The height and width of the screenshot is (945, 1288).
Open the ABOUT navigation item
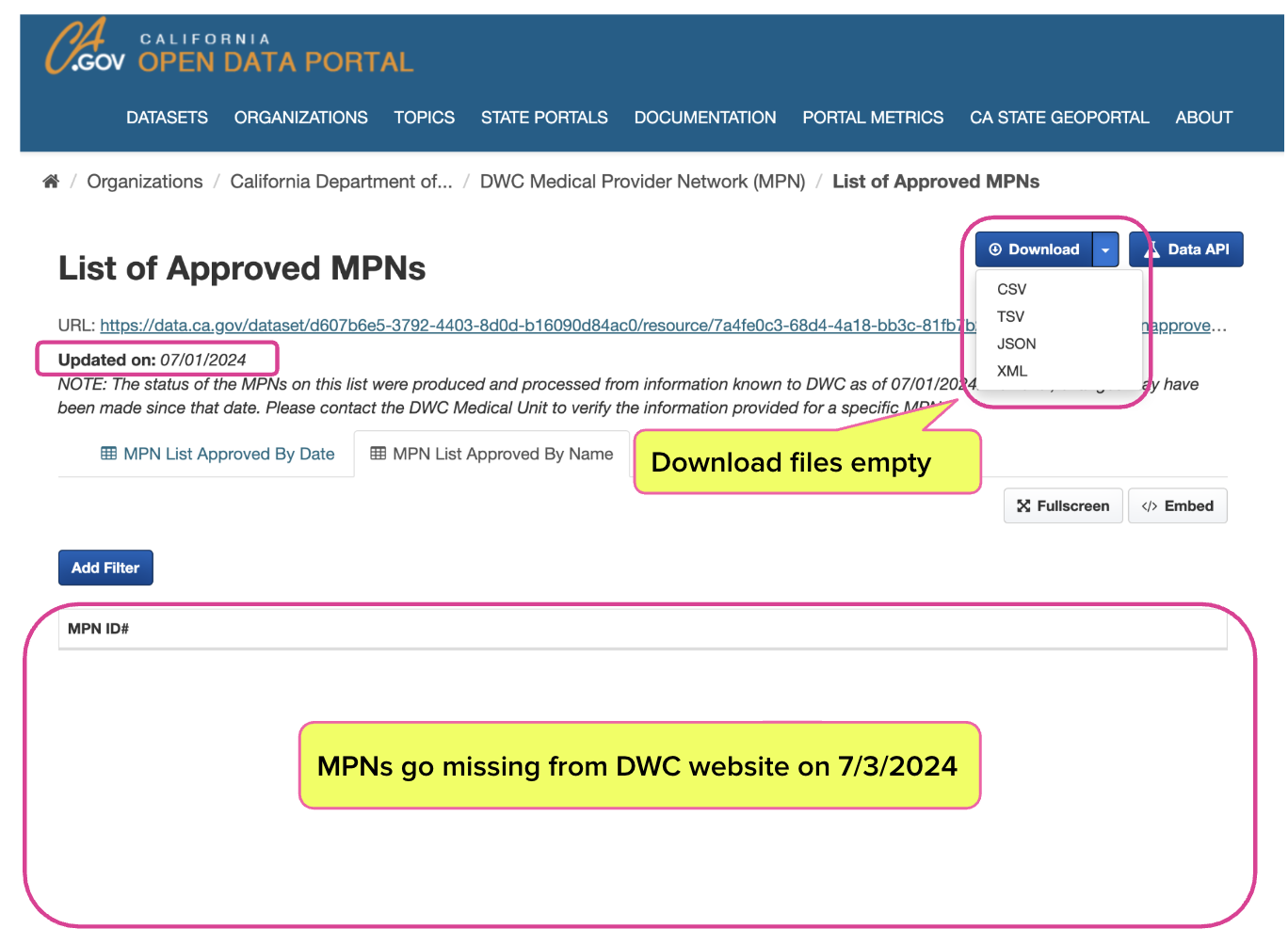[1203, 118]
